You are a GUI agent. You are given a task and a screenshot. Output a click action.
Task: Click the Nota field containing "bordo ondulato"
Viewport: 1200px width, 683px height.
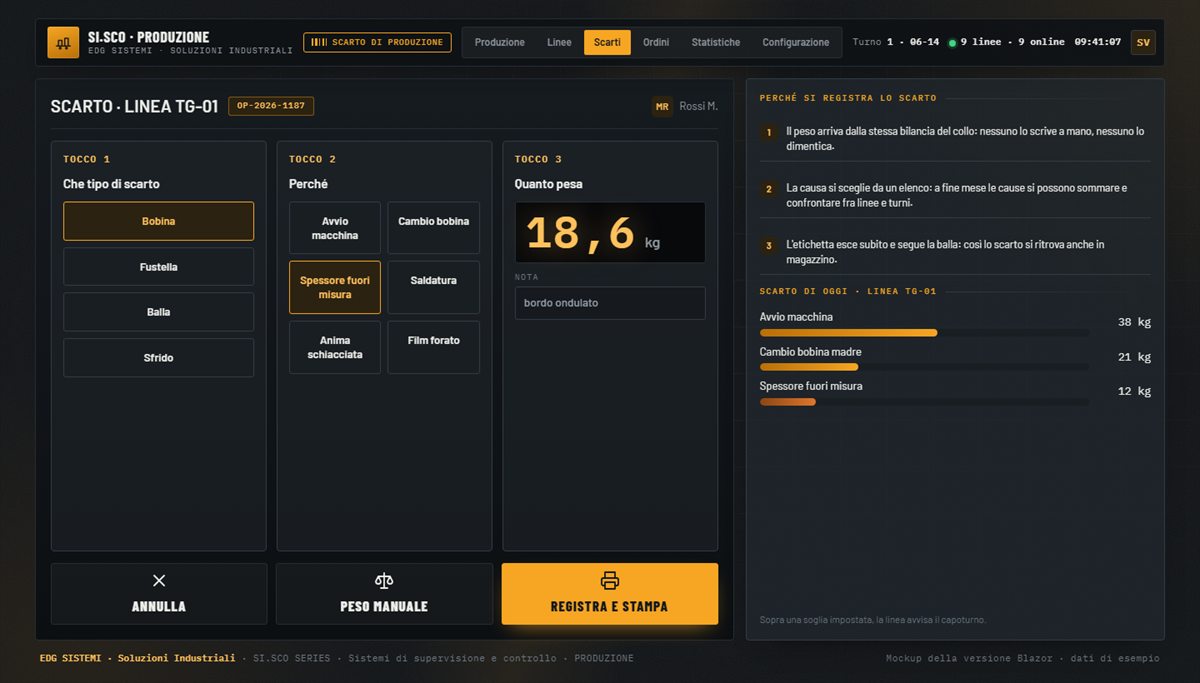pyautogui.click(x=610, y=303)
